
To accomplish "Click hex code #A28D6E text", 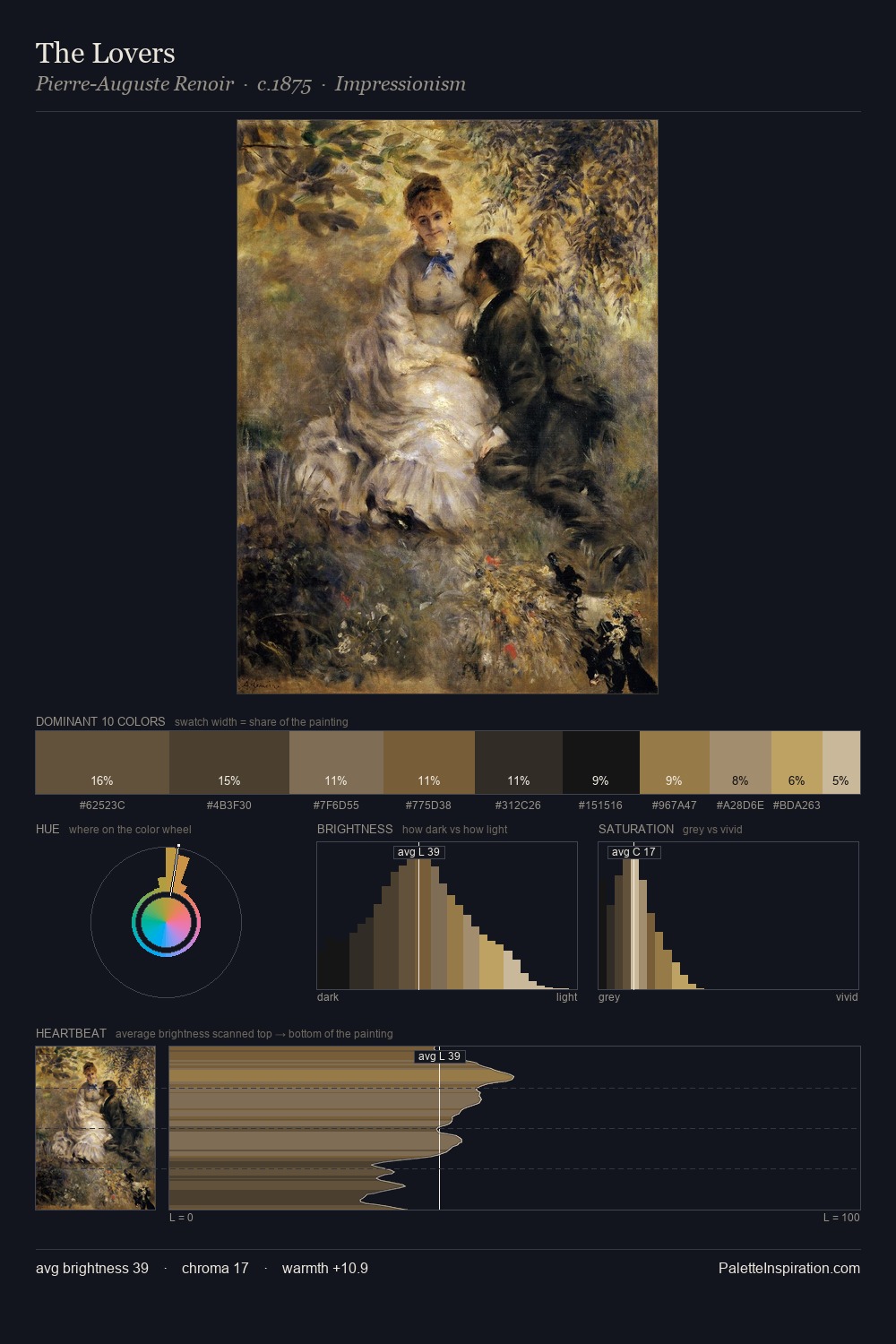I will click(x=740, y=805).
